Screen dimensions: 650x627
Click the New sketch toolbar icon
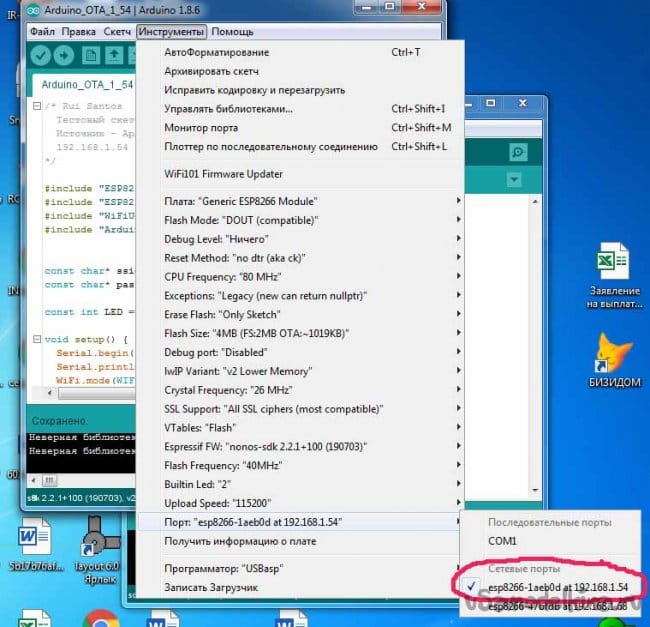[x=92, y=55]
